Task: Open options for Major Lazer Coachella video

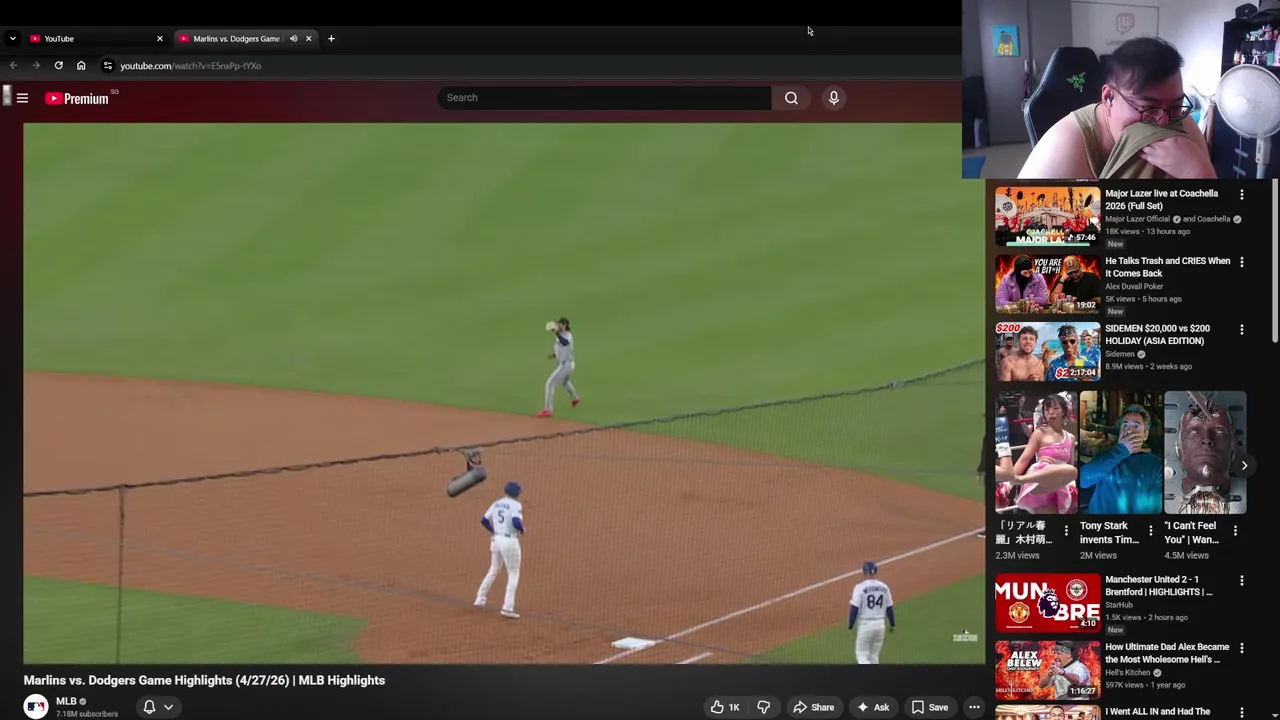Action: tap(1242, 195)
